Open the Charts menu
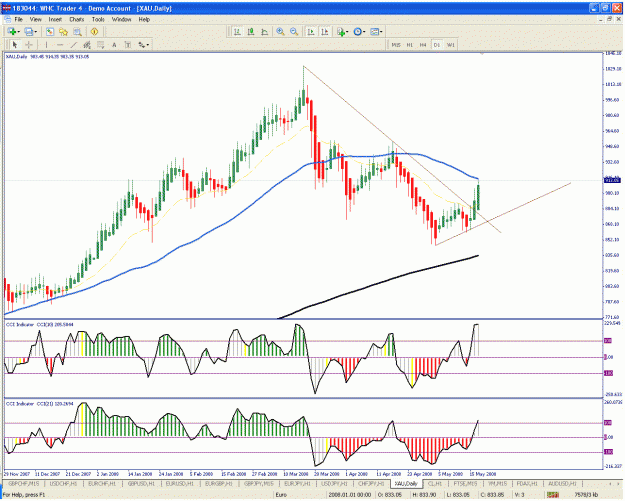Viewport: 625px width, 501px height. tap(77, 19)
